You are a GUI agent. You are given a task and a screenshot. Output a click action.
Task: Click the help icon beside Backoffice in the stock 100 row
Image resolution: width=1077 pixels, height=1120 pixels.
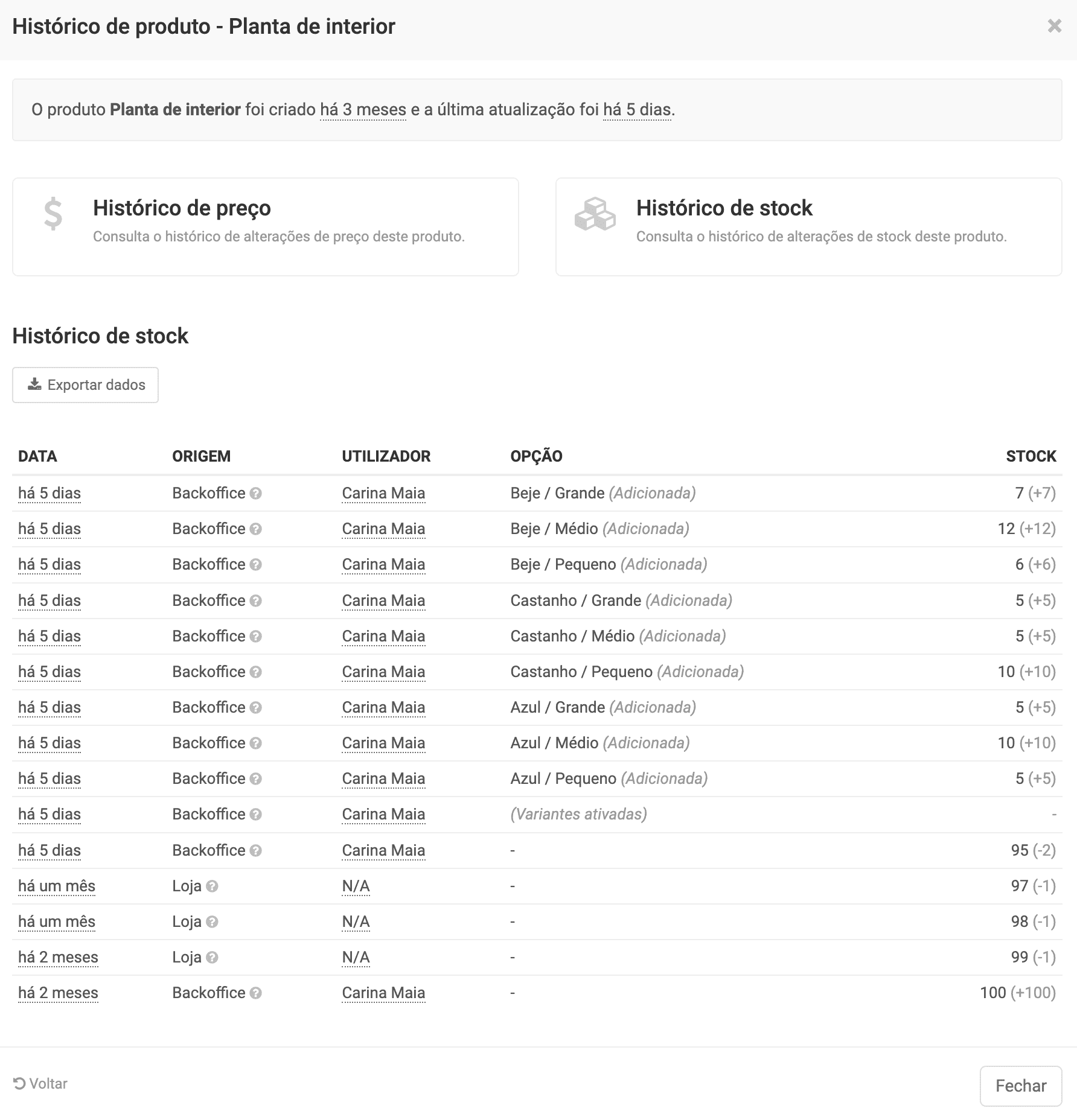(x=255, y=993)
